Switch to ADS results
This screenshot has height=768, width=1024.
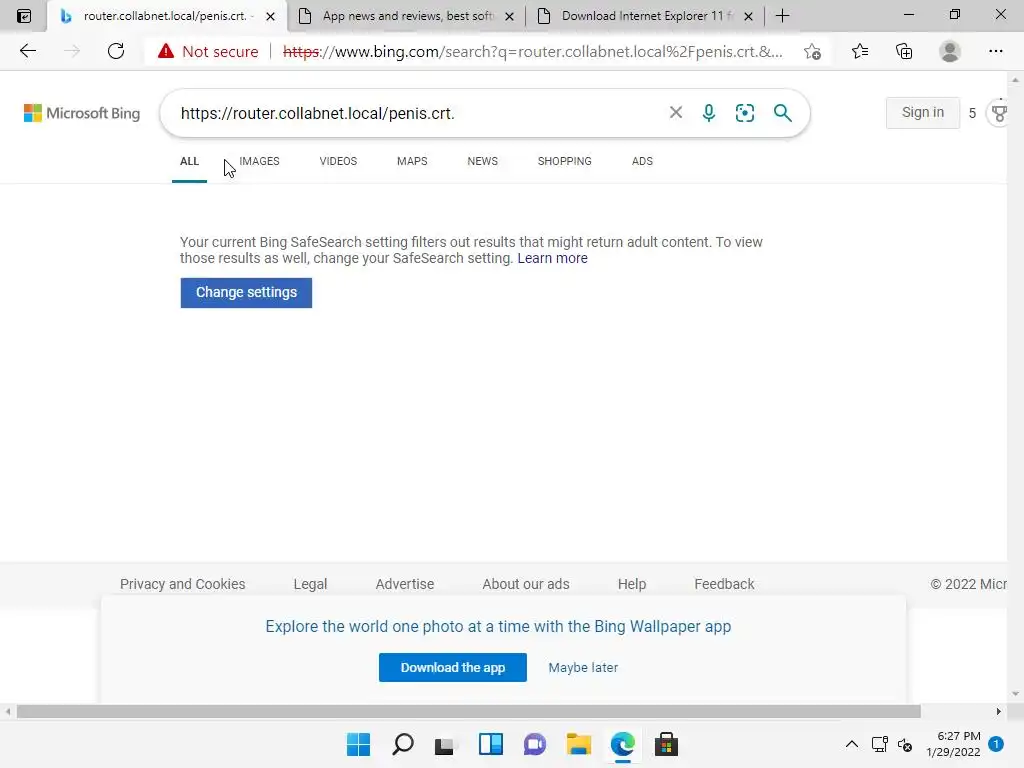642,161
